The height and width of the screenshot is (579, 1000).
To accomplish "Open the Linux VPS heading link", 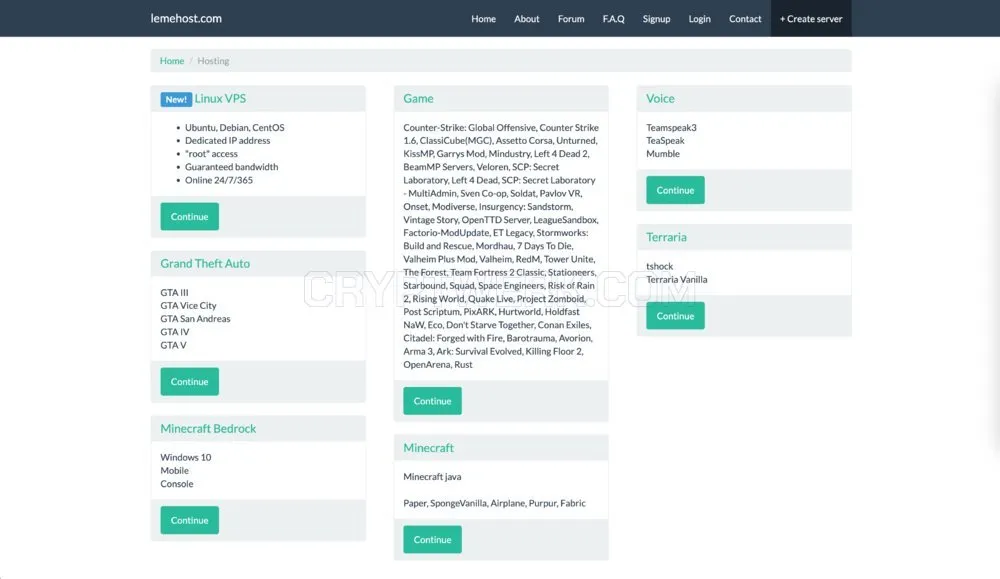I will click(x=220, y=98).
